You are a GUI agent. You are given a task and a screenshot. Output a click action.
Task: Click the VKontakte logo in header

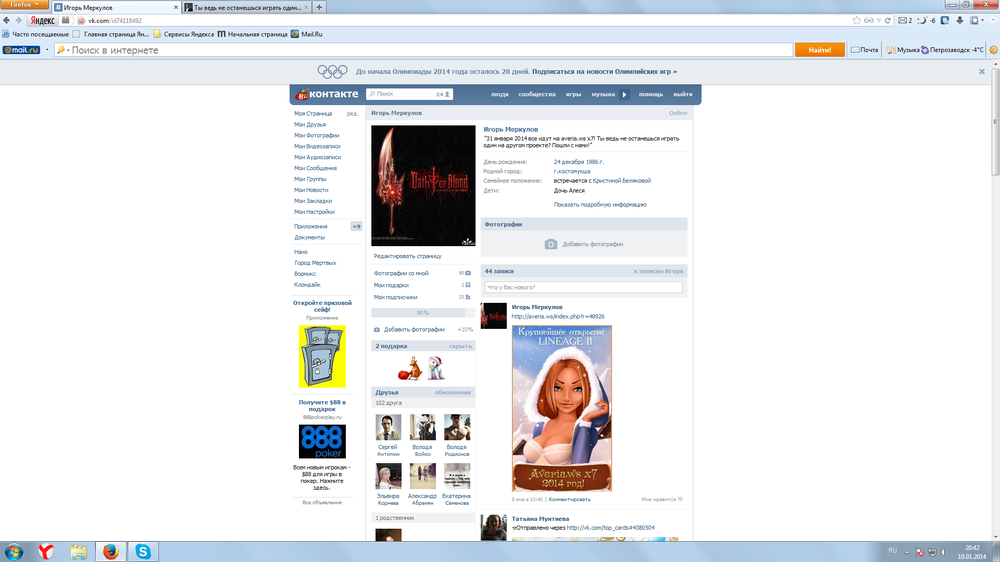click(325, 94)
